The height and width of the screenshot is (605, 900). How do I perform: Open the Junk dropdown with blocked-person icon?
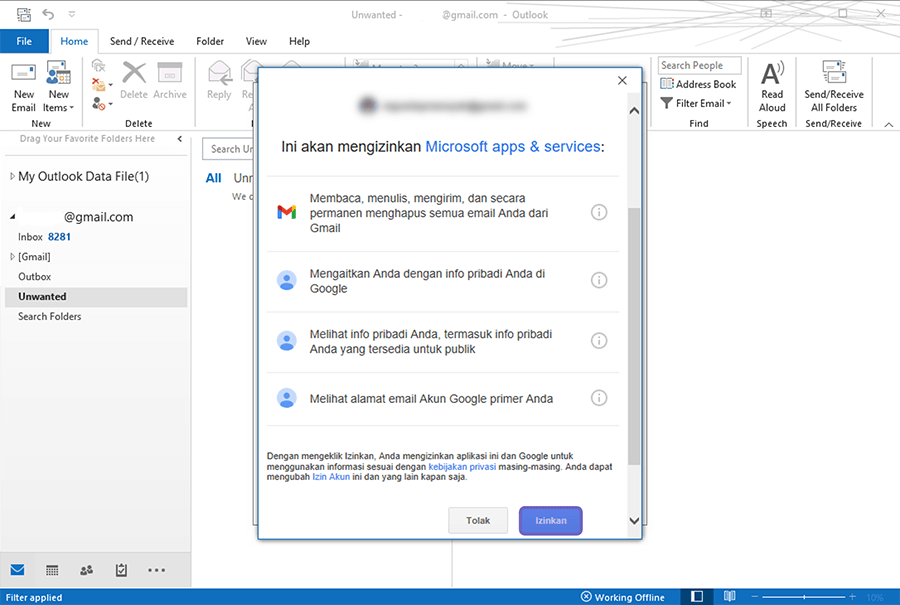pyautogui.click(x=102, y=104)
